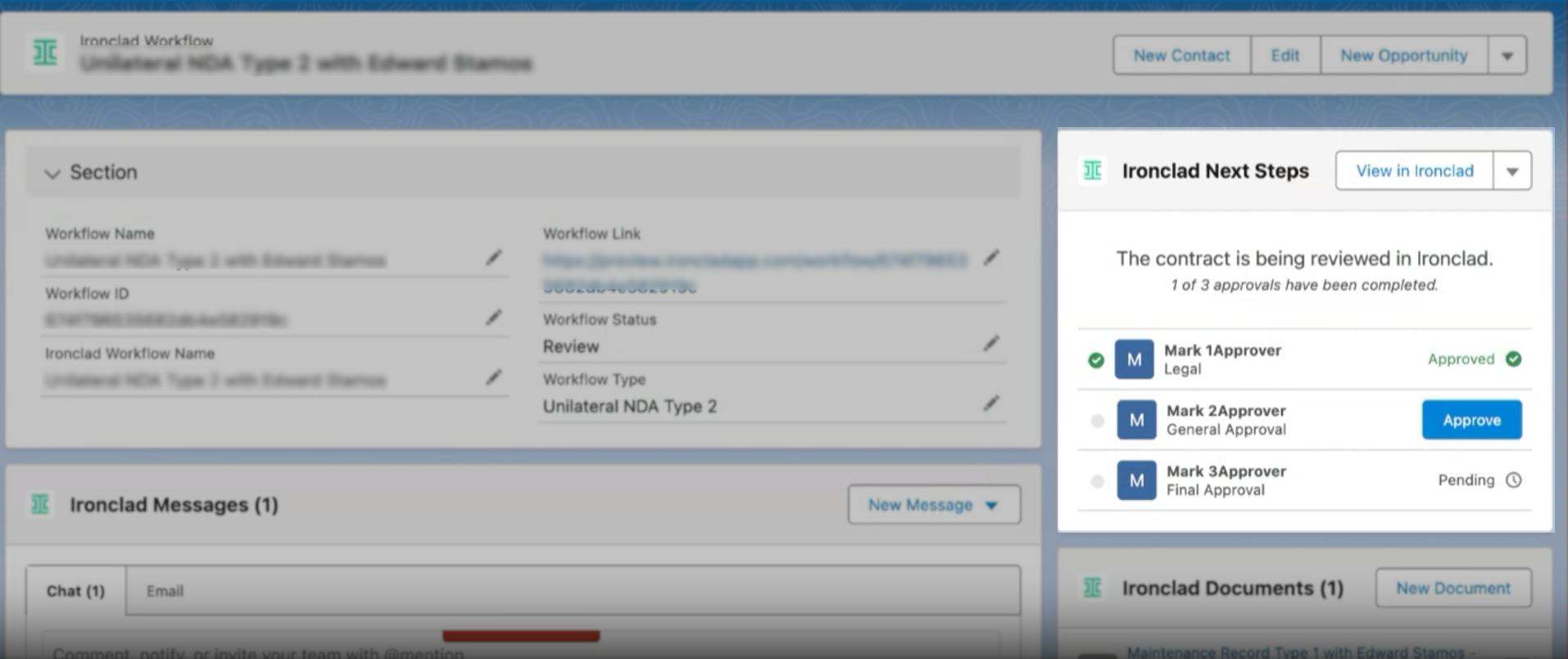Click the Ironclad Next Steps logo icon
The width and height of the screenshot is (1568, 659).
[1093, 170]
